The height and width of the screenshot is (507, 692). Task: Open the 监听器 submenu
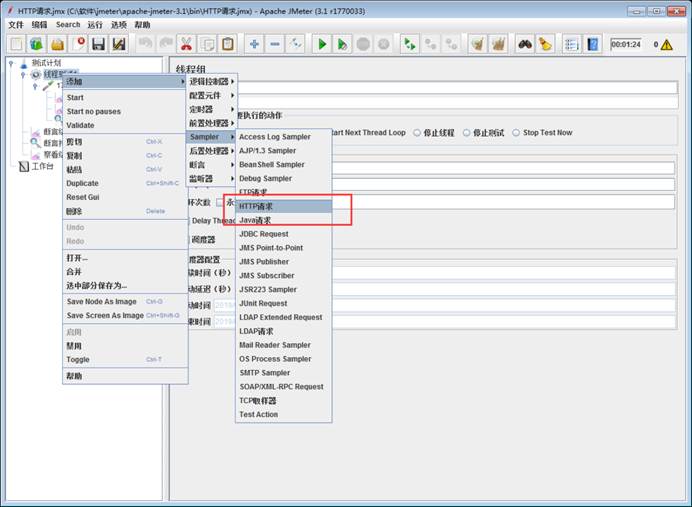pos(211,179)
